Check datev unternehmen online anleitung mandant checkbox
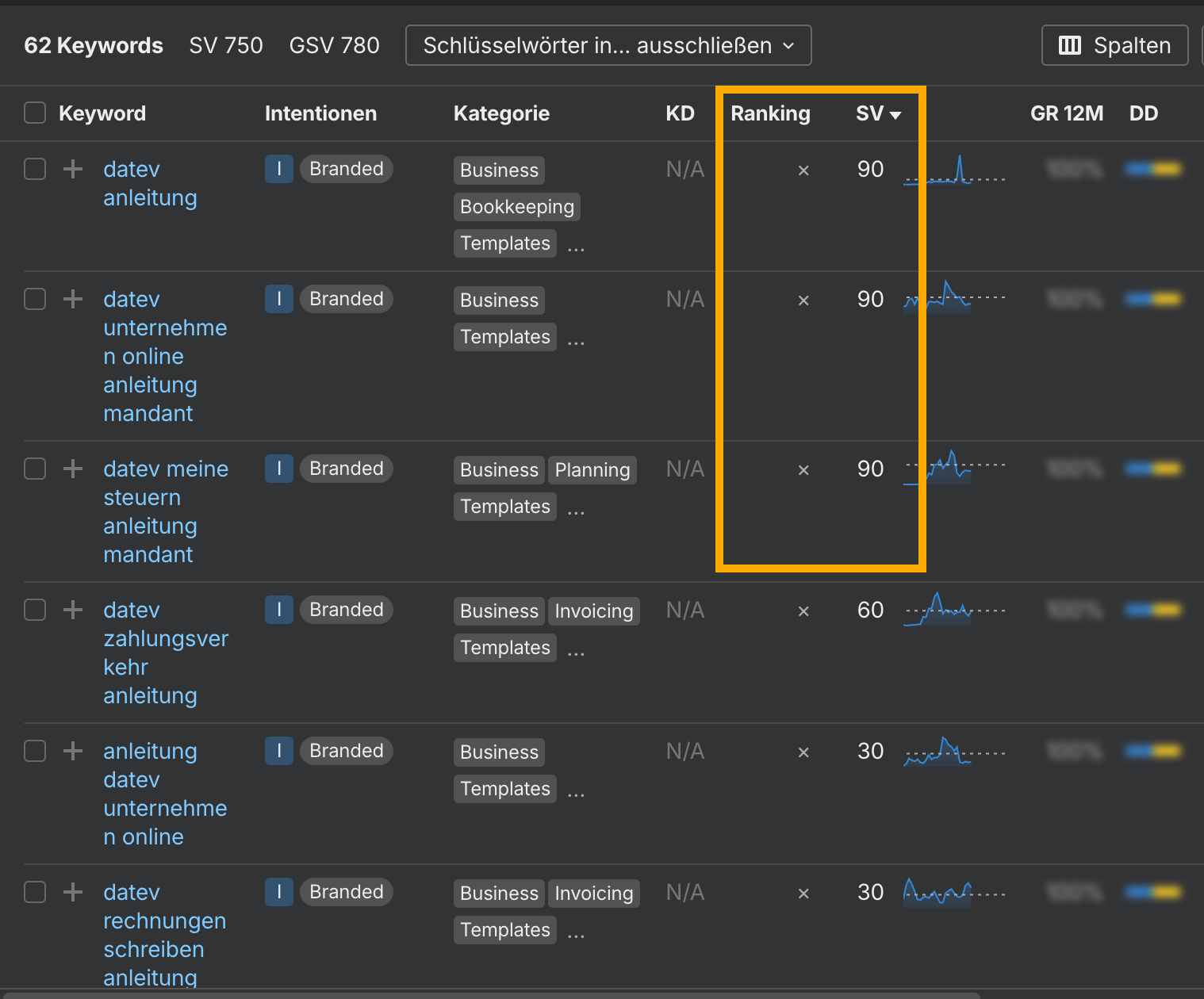Viewport: 1204px width, 999px height. tap(35, 299)
